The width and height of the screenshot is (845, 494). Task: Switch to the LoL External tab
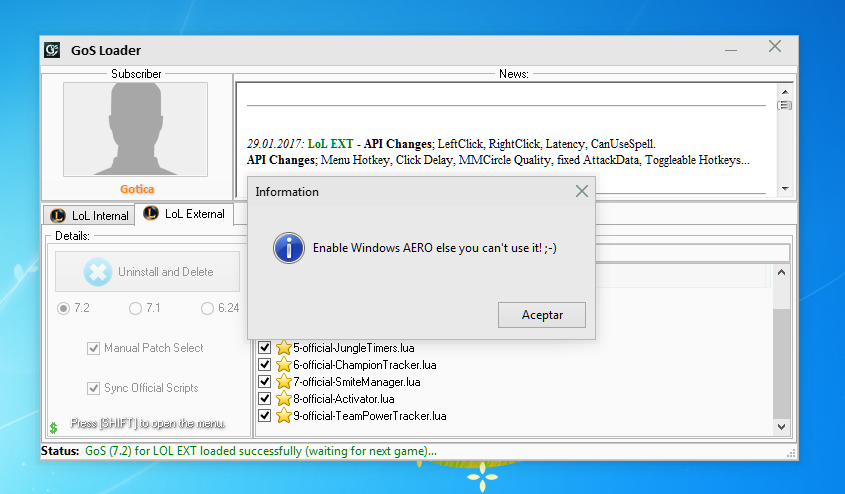pyautogui.click(x=184, y=214)
